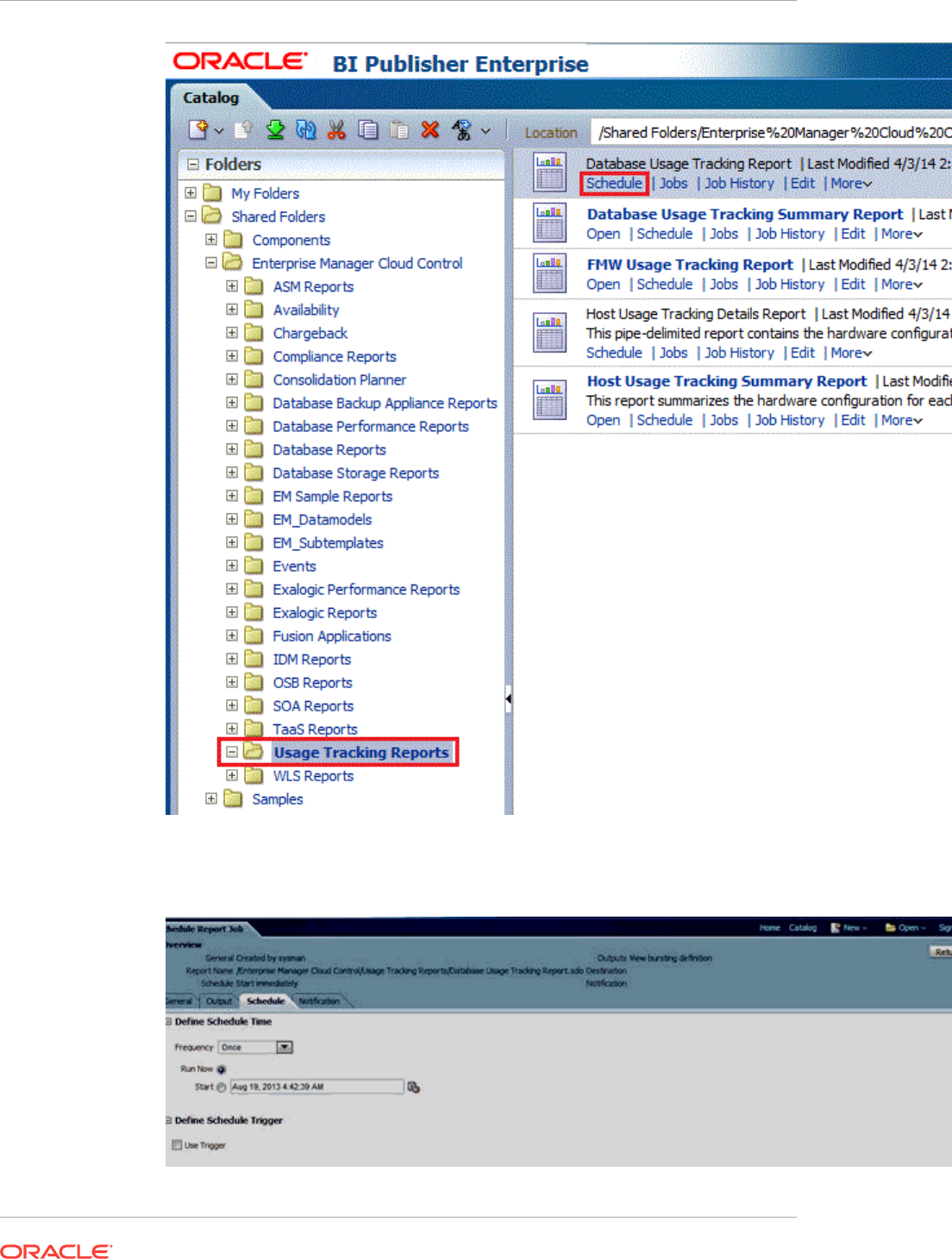Enable the Use Trigger checkbox
The image size is (952, 1259).
coord(177,1145)
